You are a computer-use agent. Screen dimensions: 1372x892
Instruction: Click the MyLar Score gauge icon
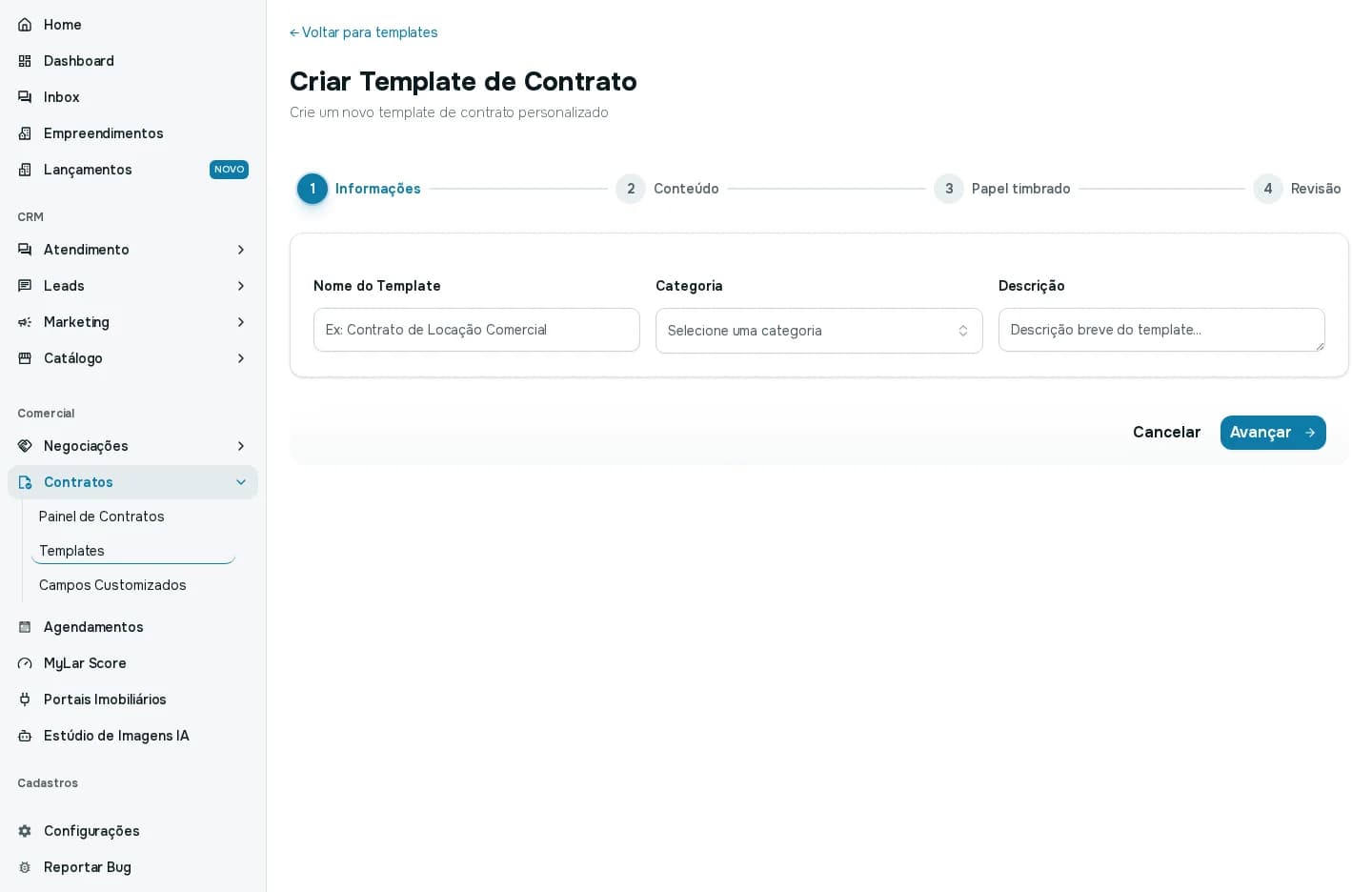click(25, 663)
